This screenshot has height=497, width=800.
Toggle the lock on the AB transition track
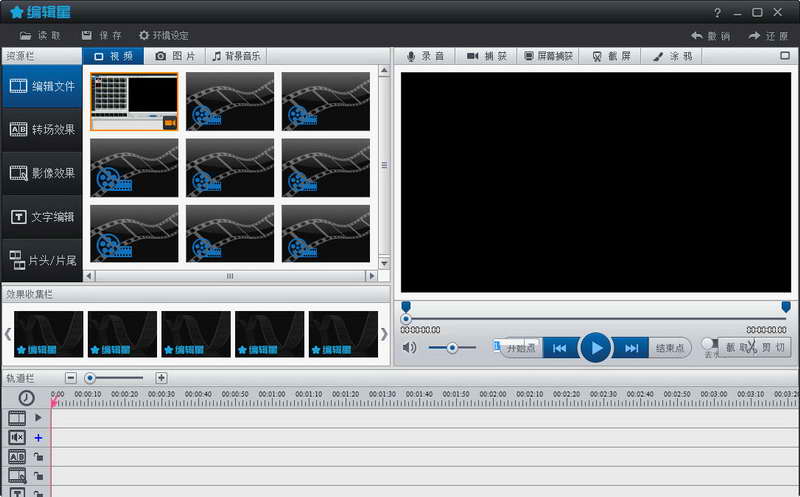click(38, 457)
